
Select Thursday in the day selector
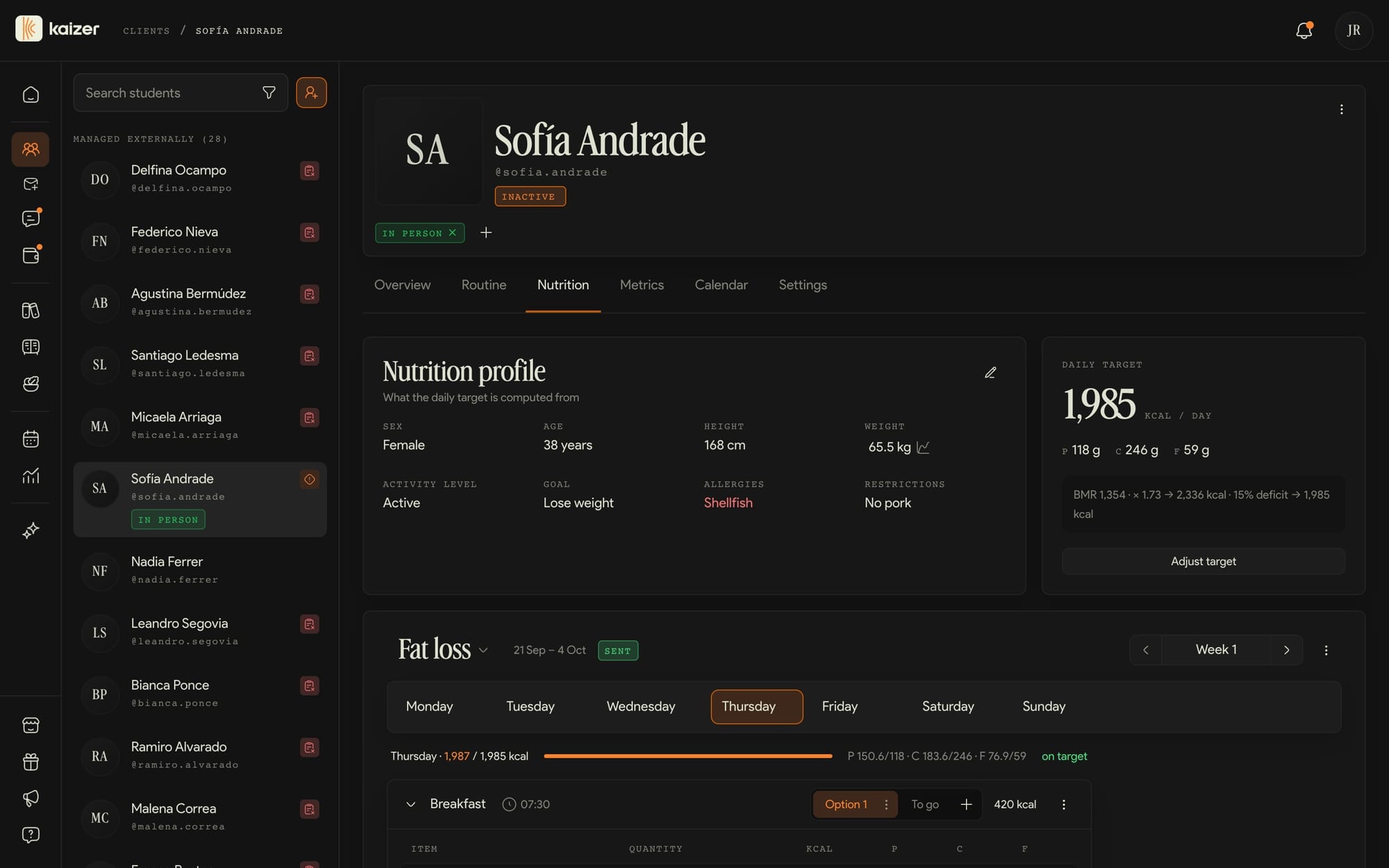[x=757, y=707]
